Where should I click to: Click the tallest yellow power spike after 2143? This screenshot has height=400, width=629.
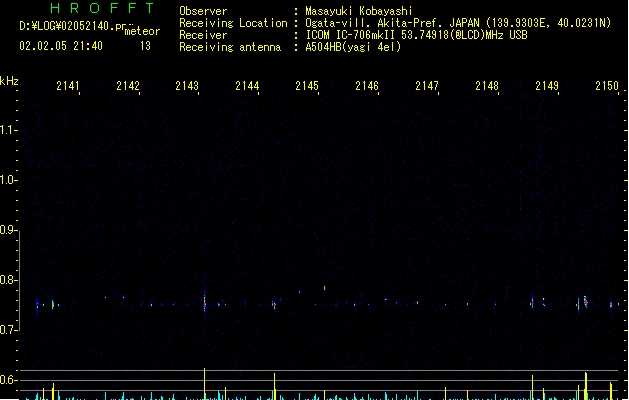[x=205, y=384]
